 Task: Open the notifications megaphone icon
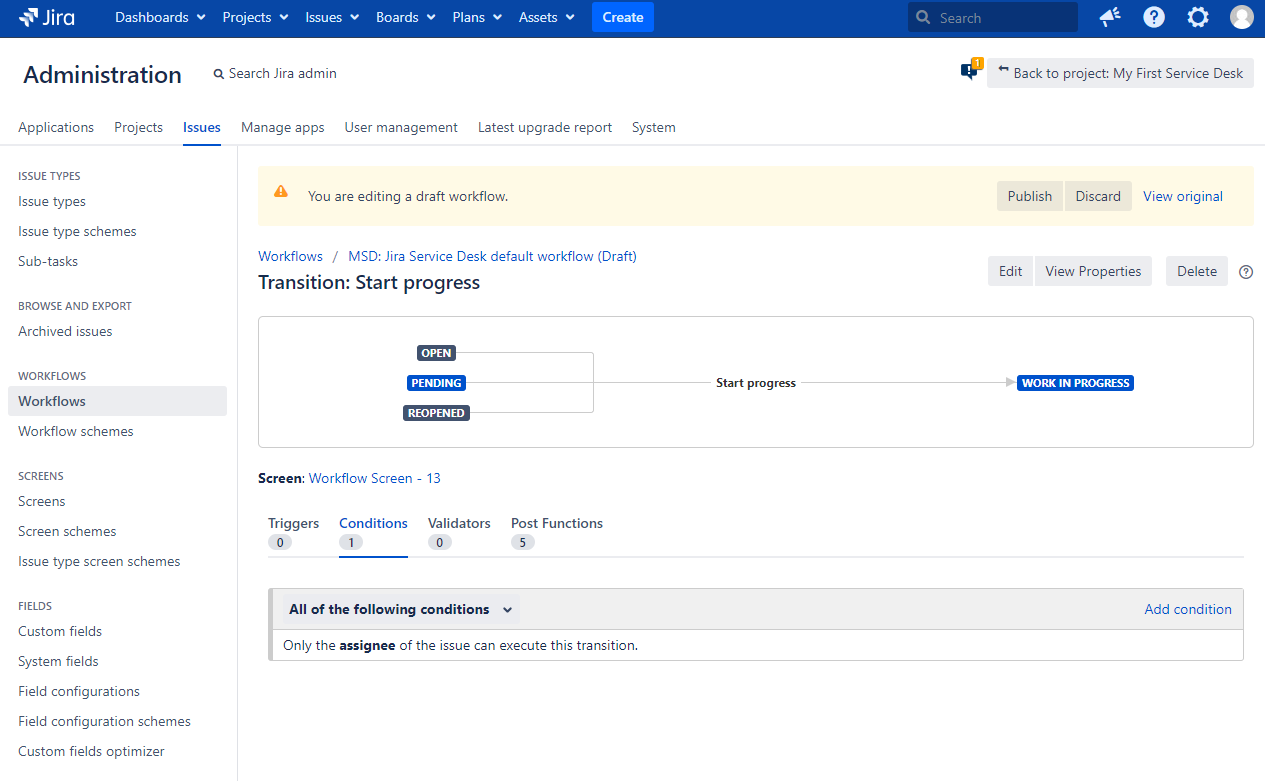tap(1109, 17)
